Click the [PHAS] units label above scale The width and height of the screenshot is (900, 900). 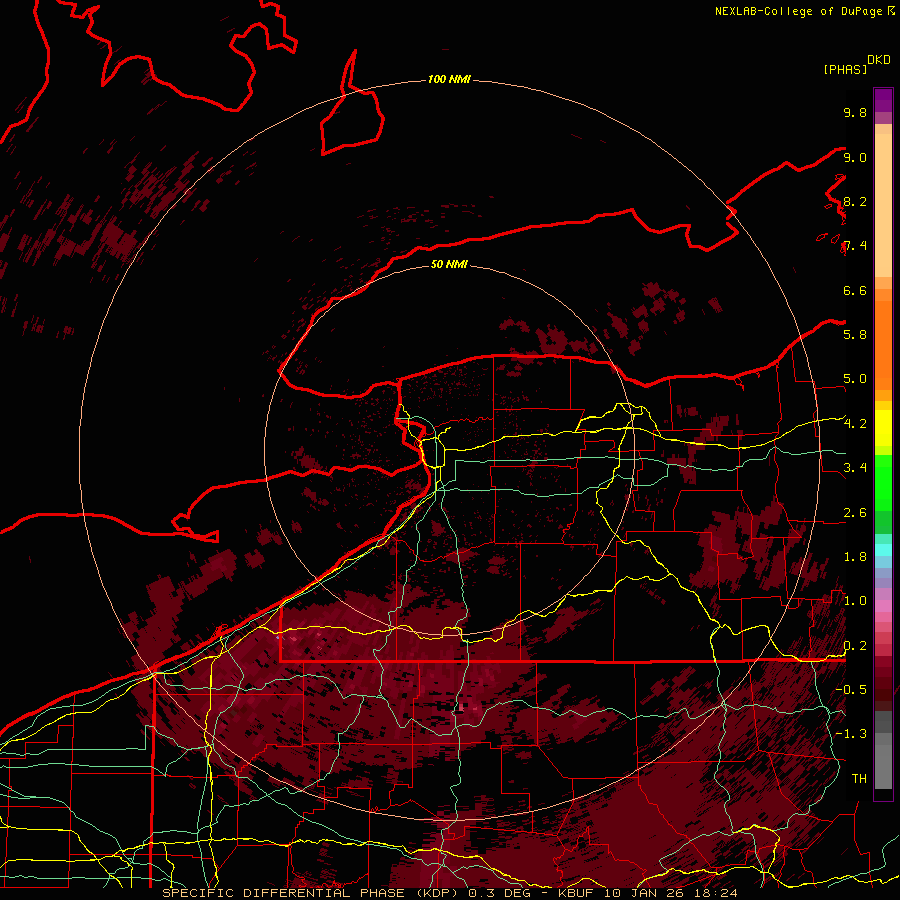tap(844, 70)
